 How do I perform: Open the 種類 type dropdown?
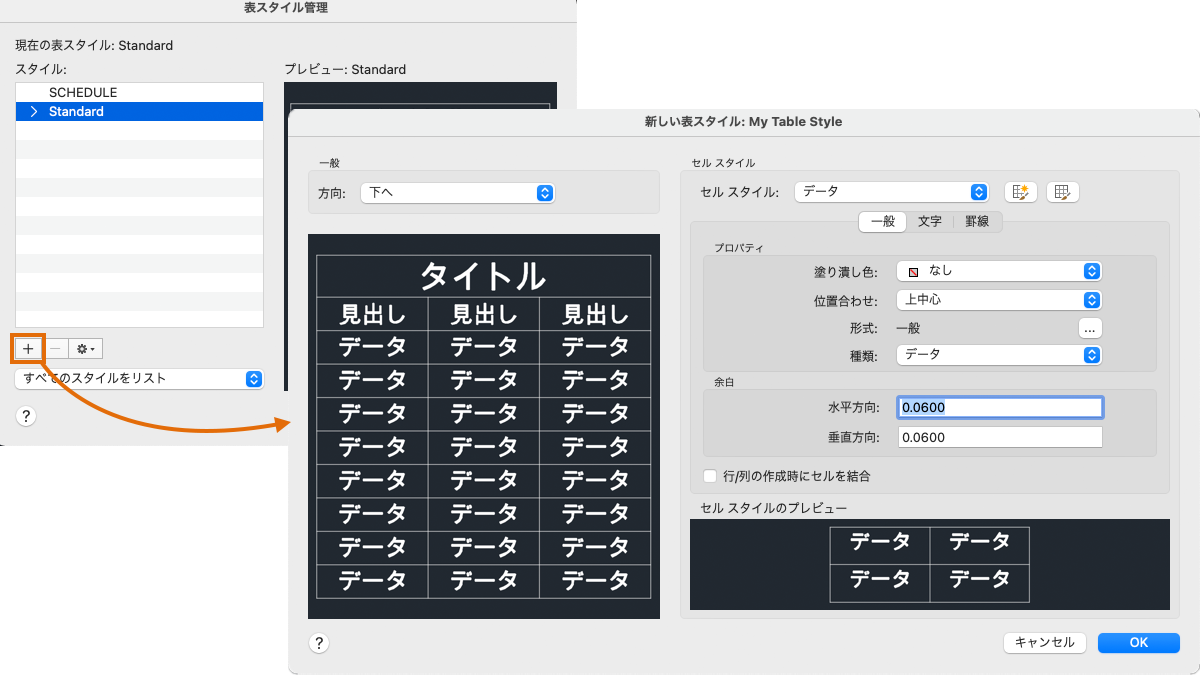tap(999, 355)
